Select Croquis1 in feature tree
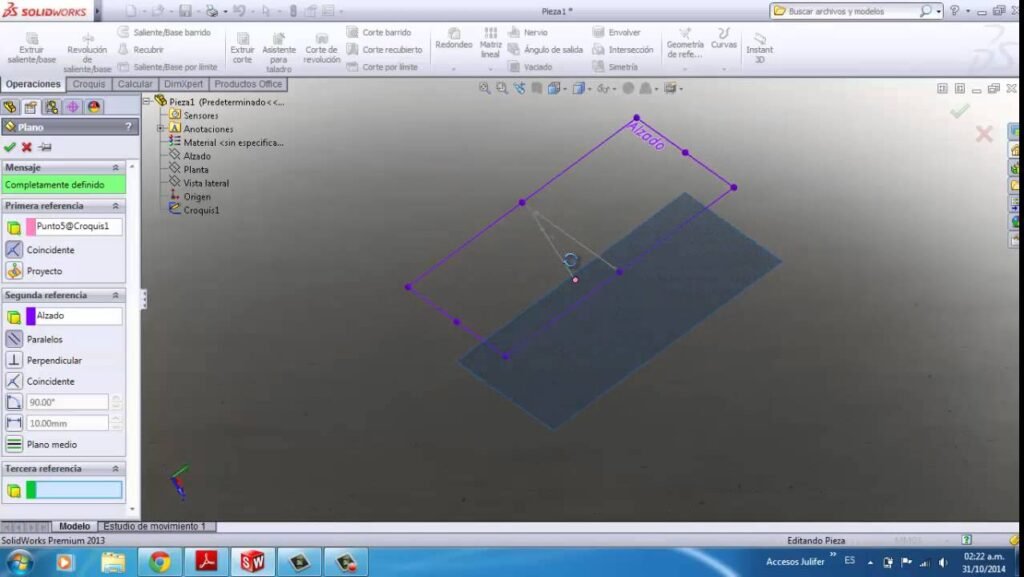The image size is (1024, 577). [201, 210]
